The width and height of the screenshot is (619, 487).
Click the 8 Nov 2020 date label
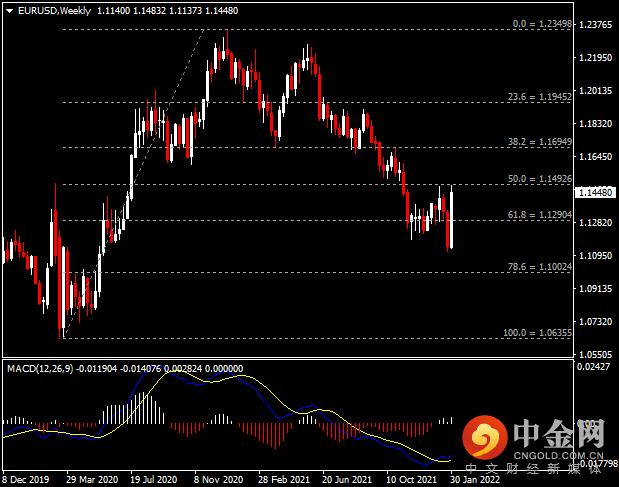coord(218,480)
